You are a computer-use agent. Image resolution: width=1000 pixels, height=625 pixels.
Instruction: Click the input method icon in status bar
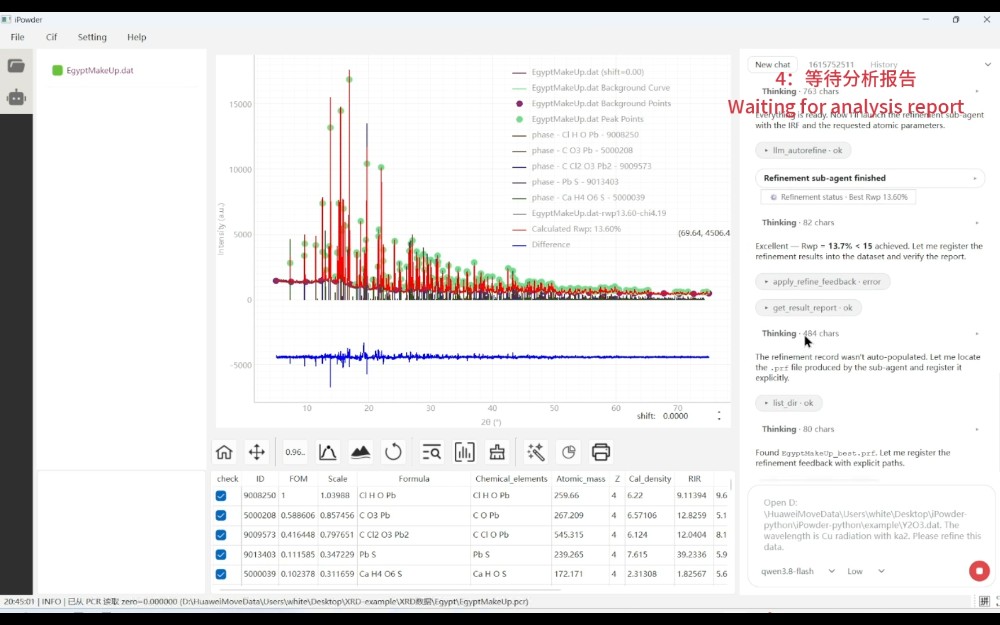pos(985,601)
